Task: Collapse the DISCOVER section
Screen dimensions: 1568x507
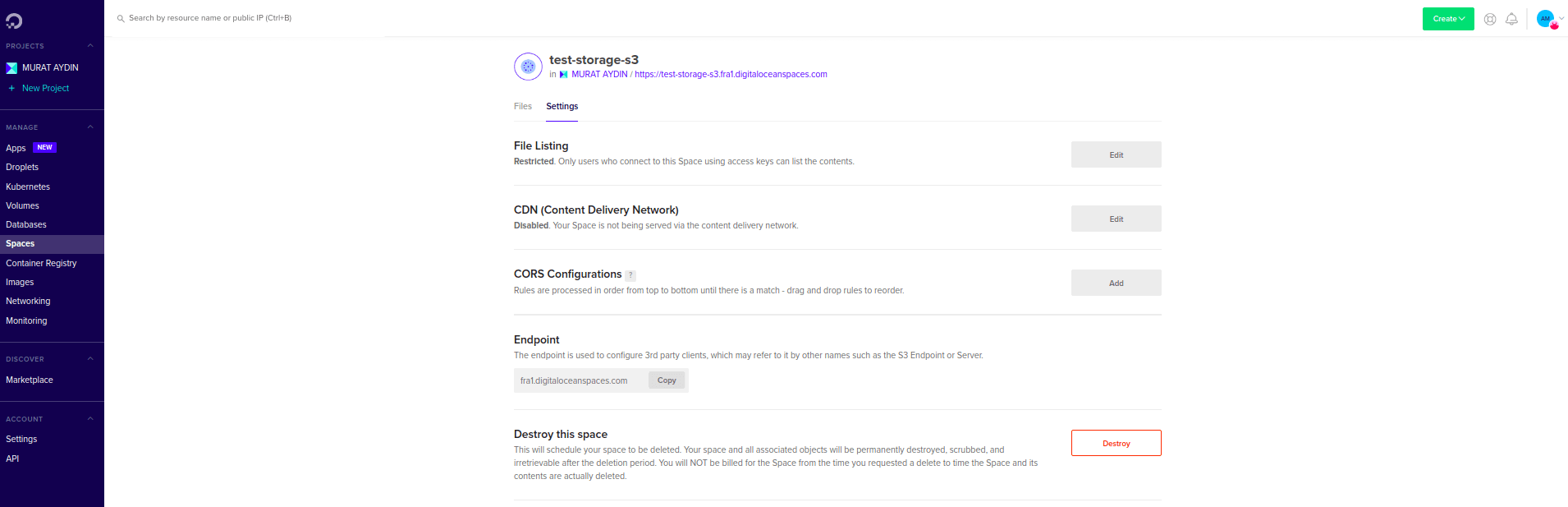Action: tap(90, 359)
